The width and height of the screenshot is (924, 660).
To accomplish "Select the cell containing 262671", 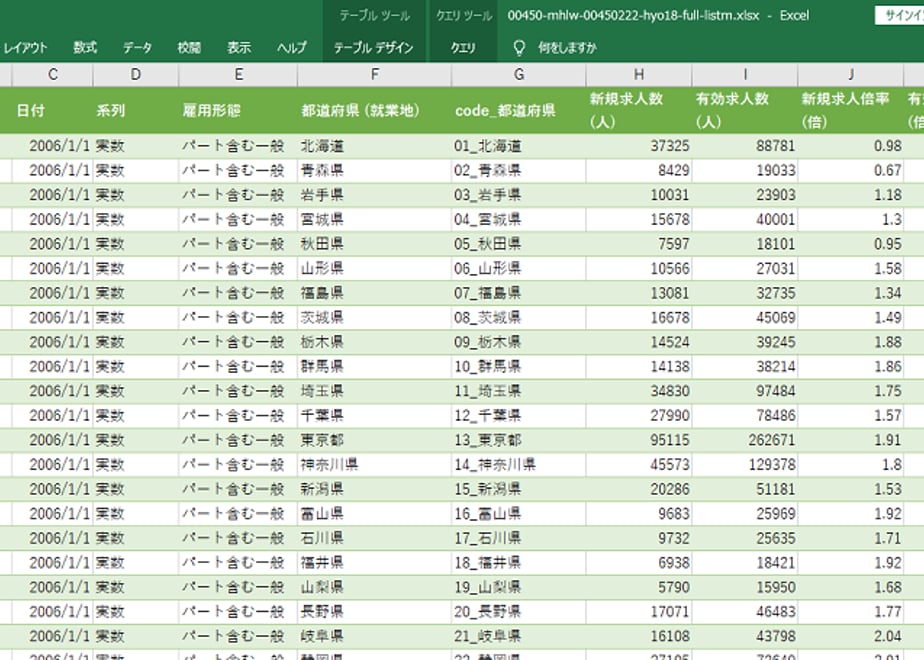I will (745, 440).
